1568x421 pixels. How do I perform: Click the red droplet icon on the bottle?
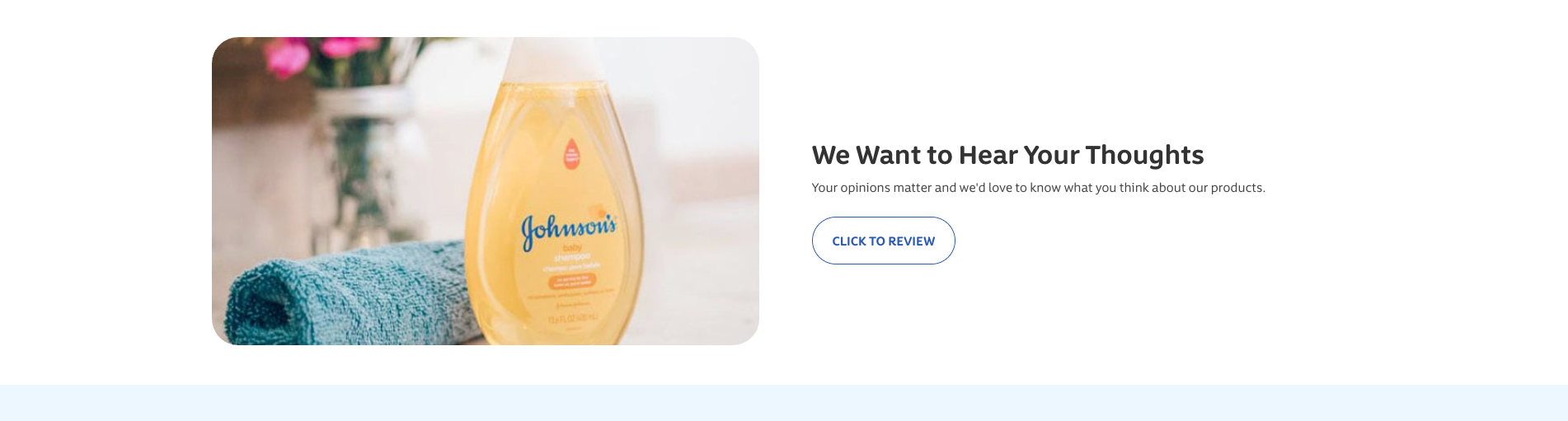click(571, 154)
